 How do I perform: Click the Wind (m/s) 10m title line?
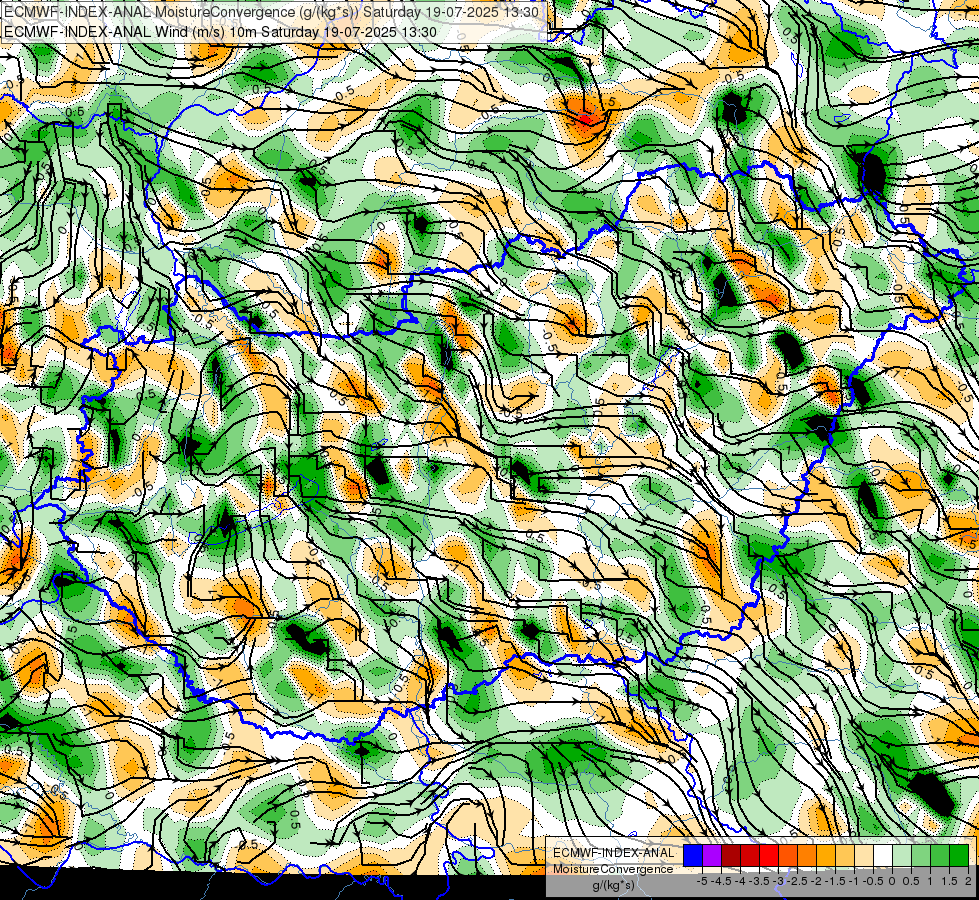(220, 32)
